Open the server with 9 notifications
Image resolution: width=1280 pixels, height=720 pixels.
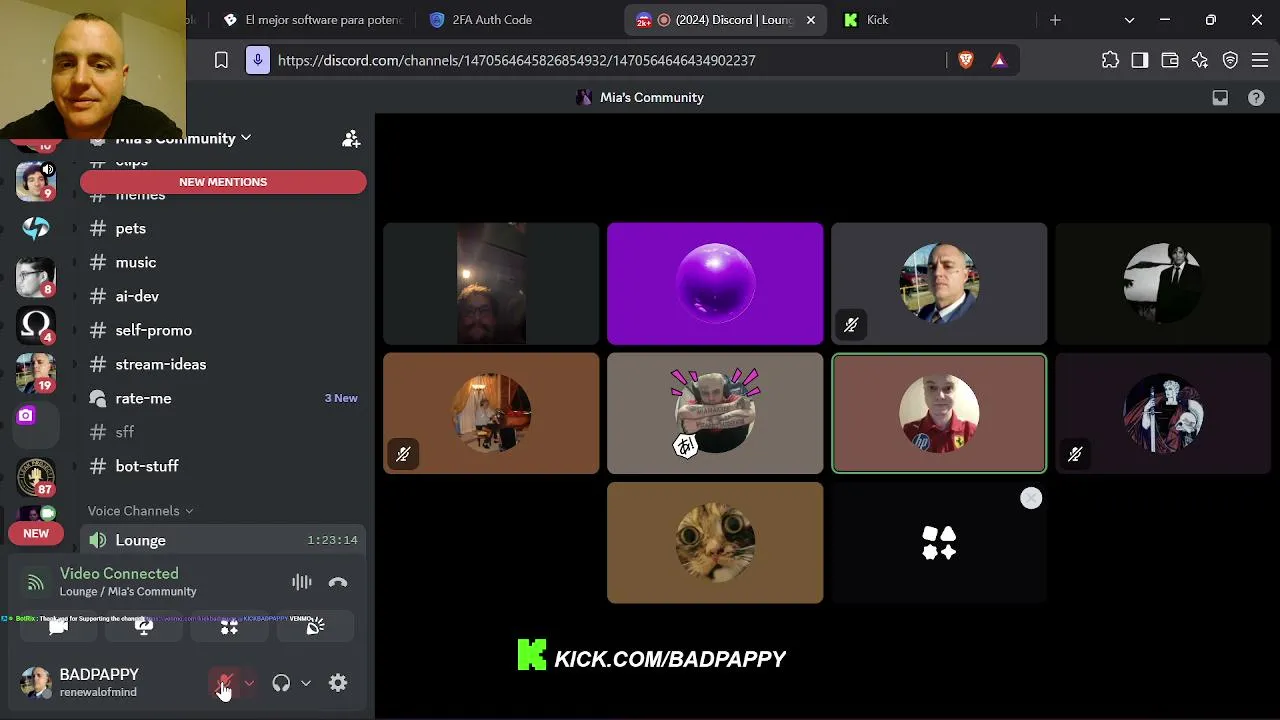click(35, 181)
